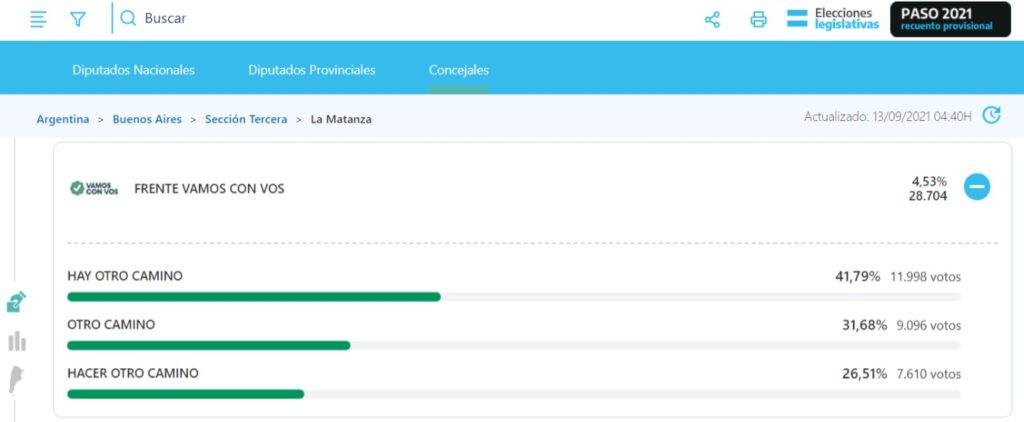Refresh results with the reload icon
The height and width of the screenshot is (422, 1024).
(x=990, y=116)
